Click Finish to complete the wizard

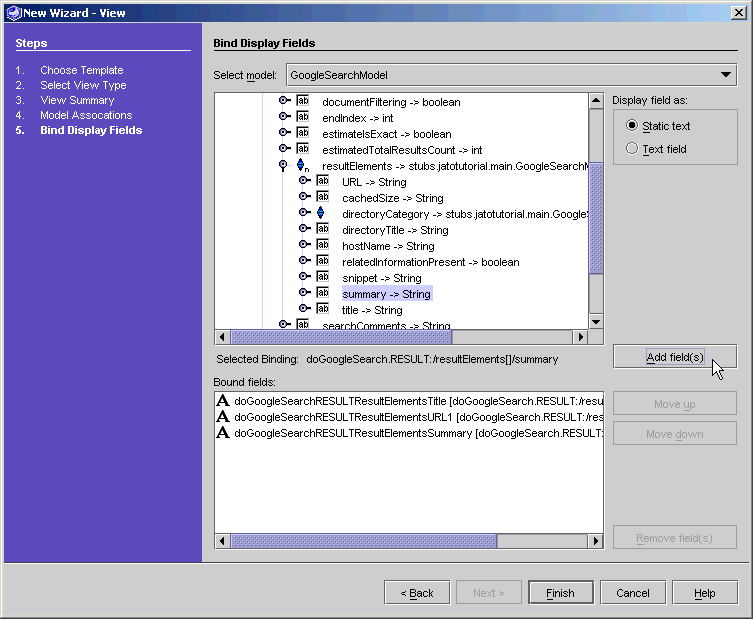point(560,593)
